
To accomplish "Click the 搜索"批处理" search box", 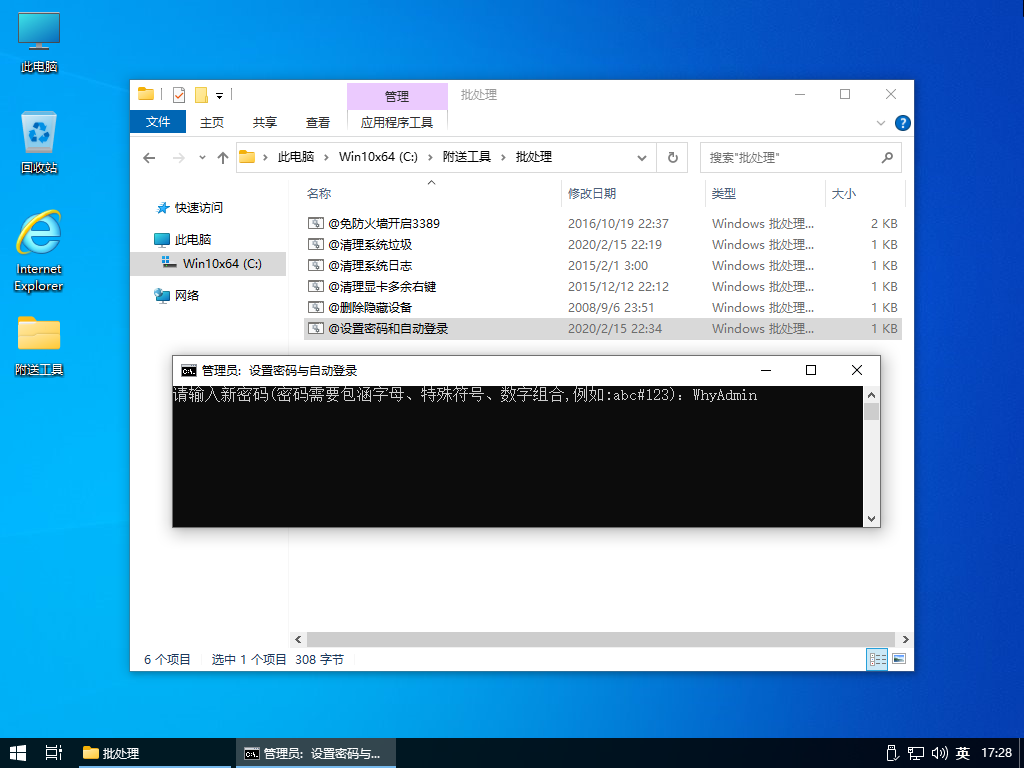I will [x=790, y=158].
